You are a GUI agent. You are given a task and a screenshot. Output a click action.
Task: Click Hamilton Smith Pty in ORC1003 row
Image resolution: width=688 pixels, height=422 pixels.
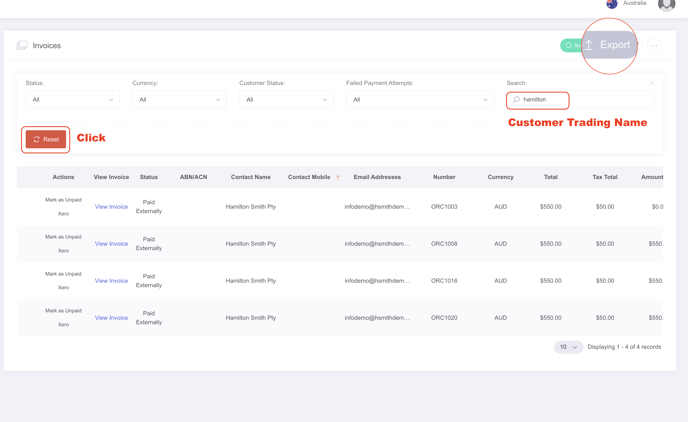[x=251, y=207]
